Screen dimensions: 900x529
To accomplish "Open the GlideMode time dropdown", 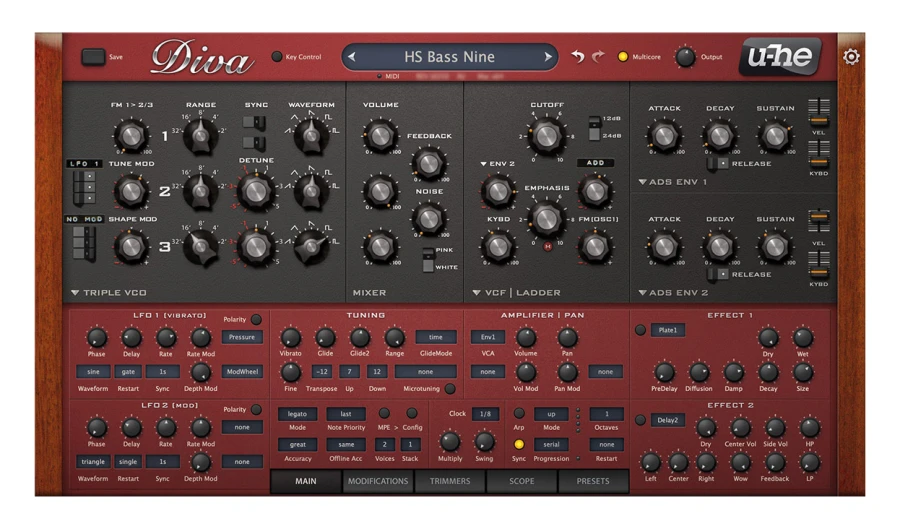I will (436, 337).
